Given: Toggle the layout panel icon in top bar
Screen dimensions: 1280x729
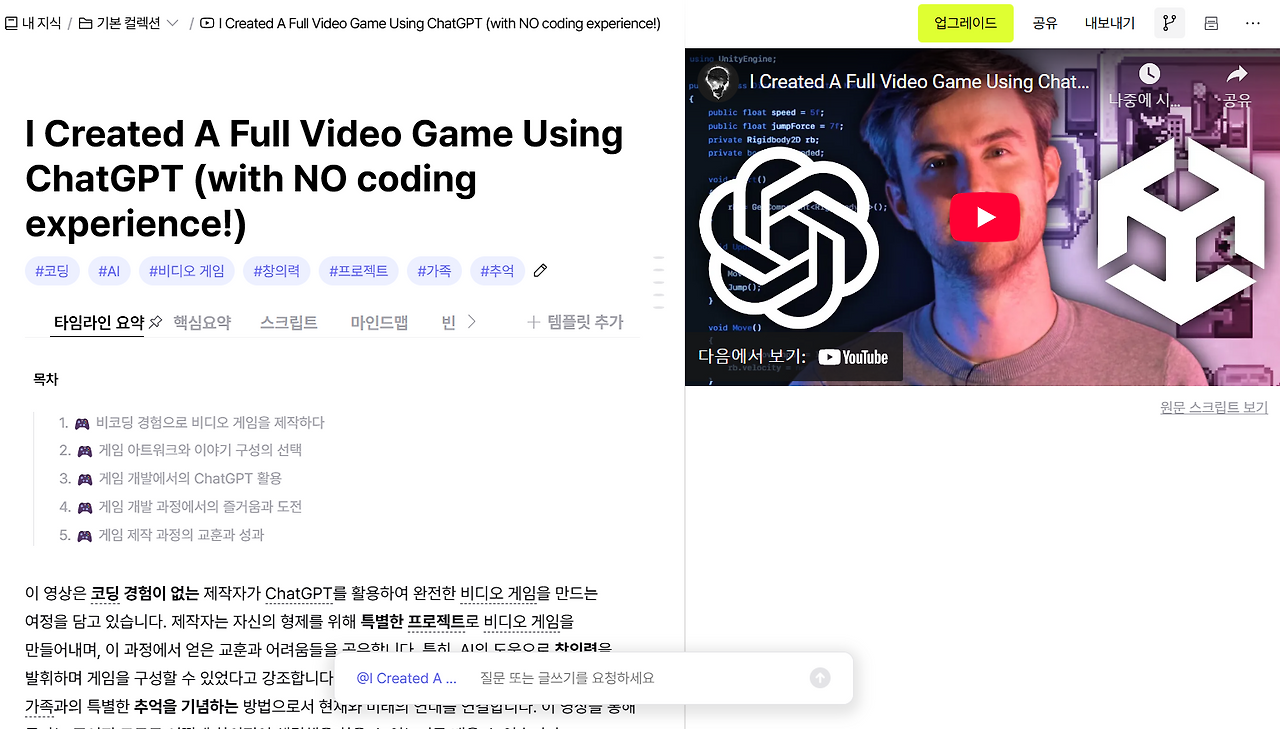Looking at the screenshot, I should tap(1211, 23).
